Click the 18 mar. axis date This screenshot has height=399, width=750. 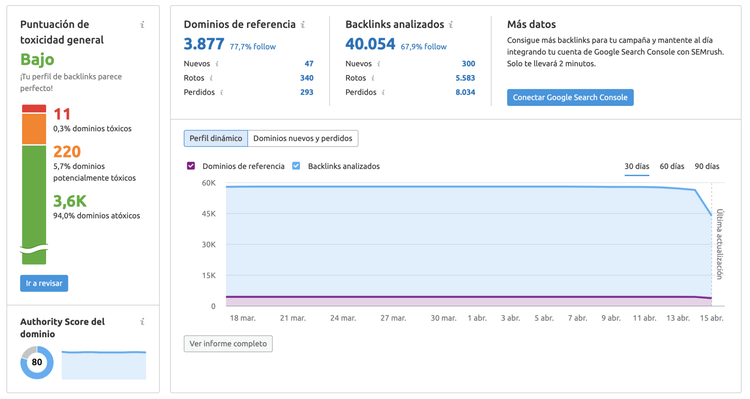coord(243,318)
